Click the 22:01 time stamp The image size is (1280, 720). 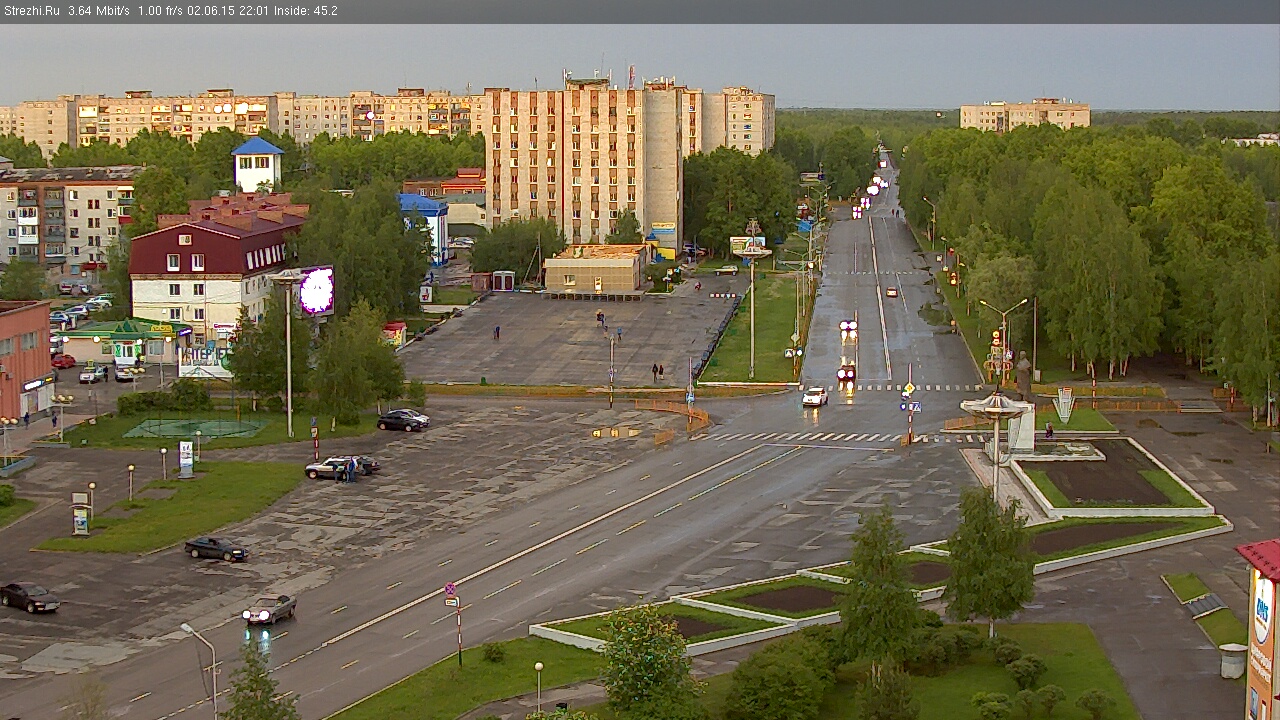[253, 11]
